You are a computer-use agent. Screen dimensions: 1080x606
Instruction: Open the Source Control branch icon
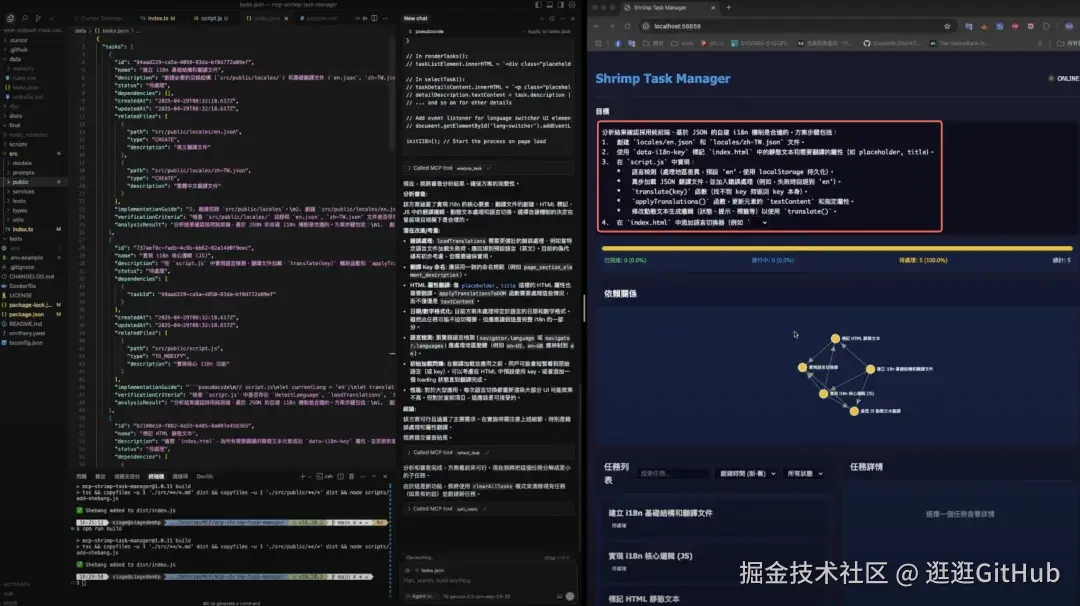pyautogui.click(x=38, y=18)
